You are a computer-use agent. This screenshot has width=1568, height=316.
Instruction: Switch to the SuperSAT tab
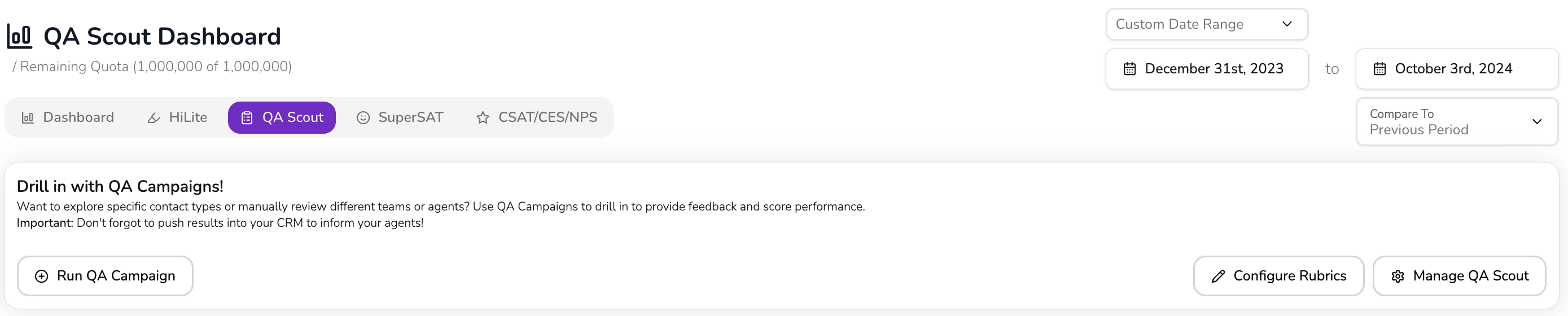tap(400, 117)
